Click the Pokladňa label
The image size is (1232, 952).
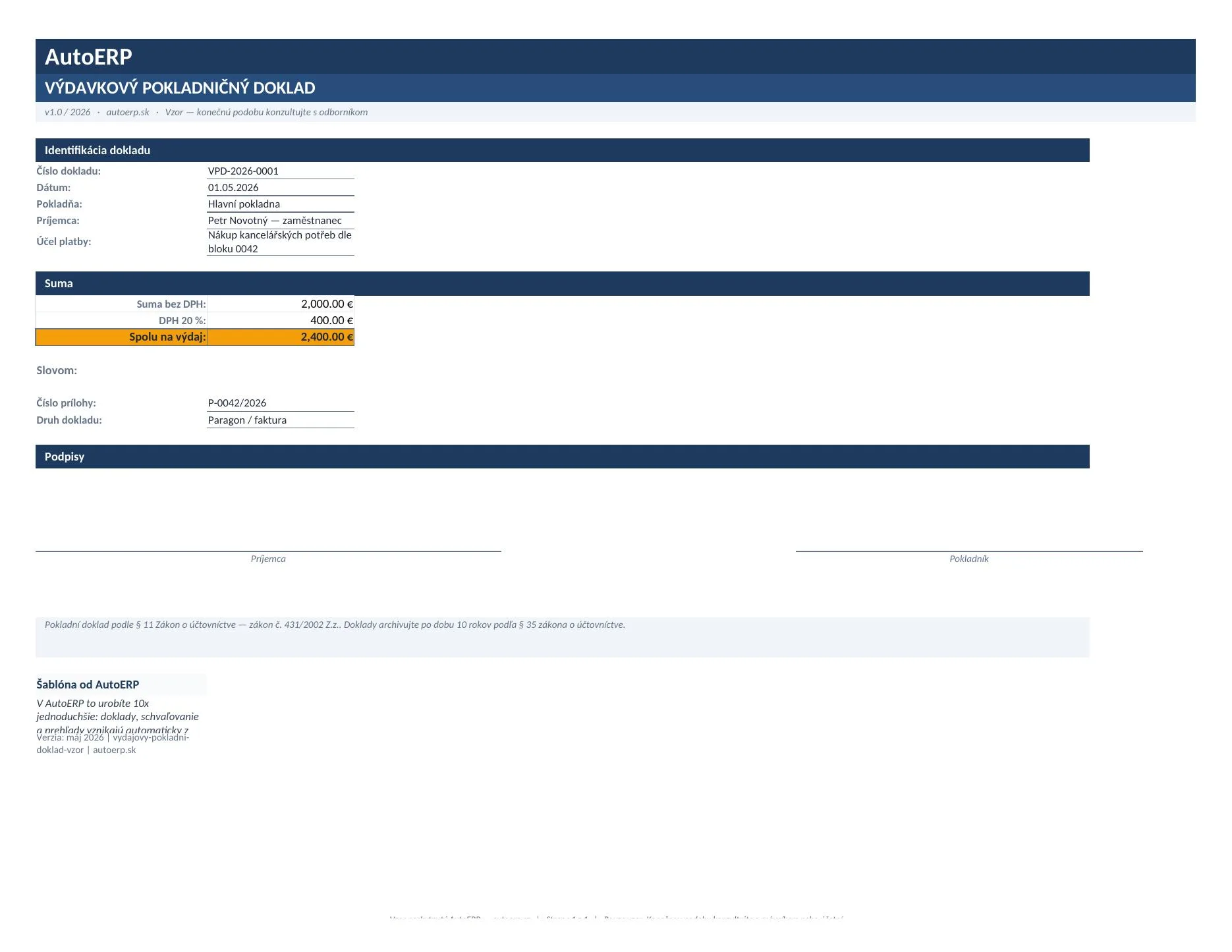[59, 204]
